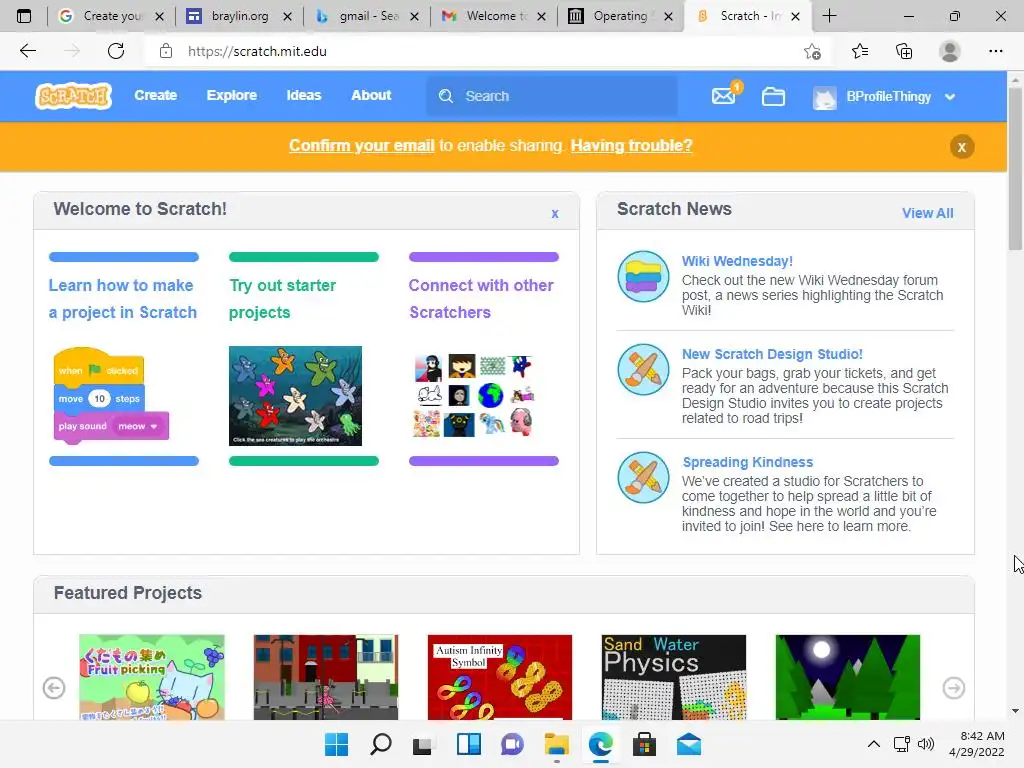
Task: Open the Create menu item
Action: pyautogui.click(x=155, y=95)
